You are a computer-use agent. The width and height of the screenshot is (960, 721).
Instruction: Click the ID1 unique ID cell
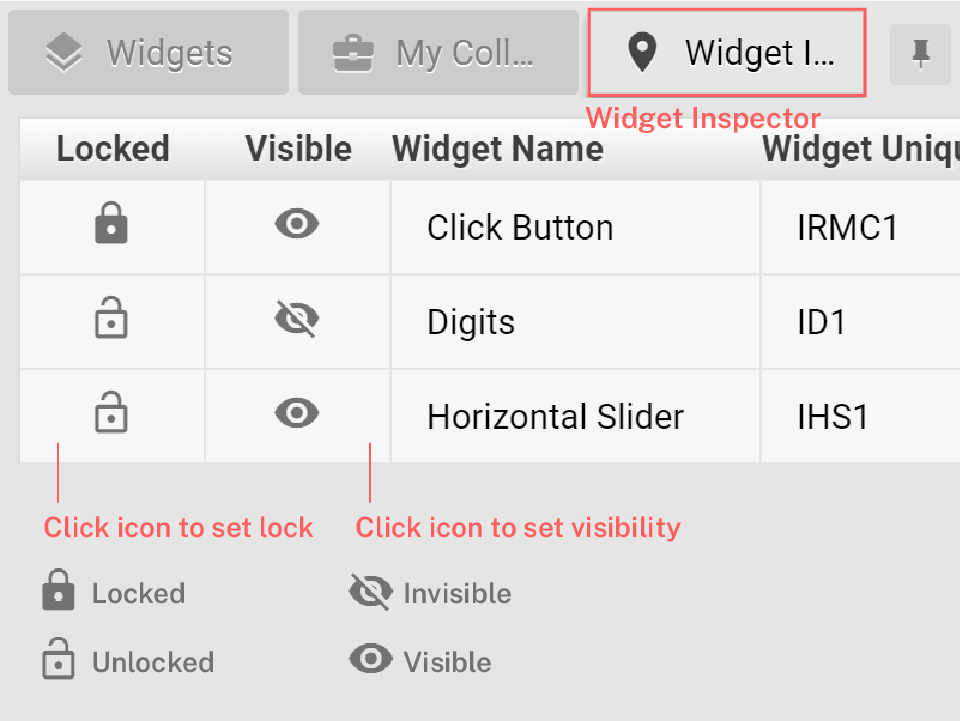pyautogui.click(x=822, y=322)
